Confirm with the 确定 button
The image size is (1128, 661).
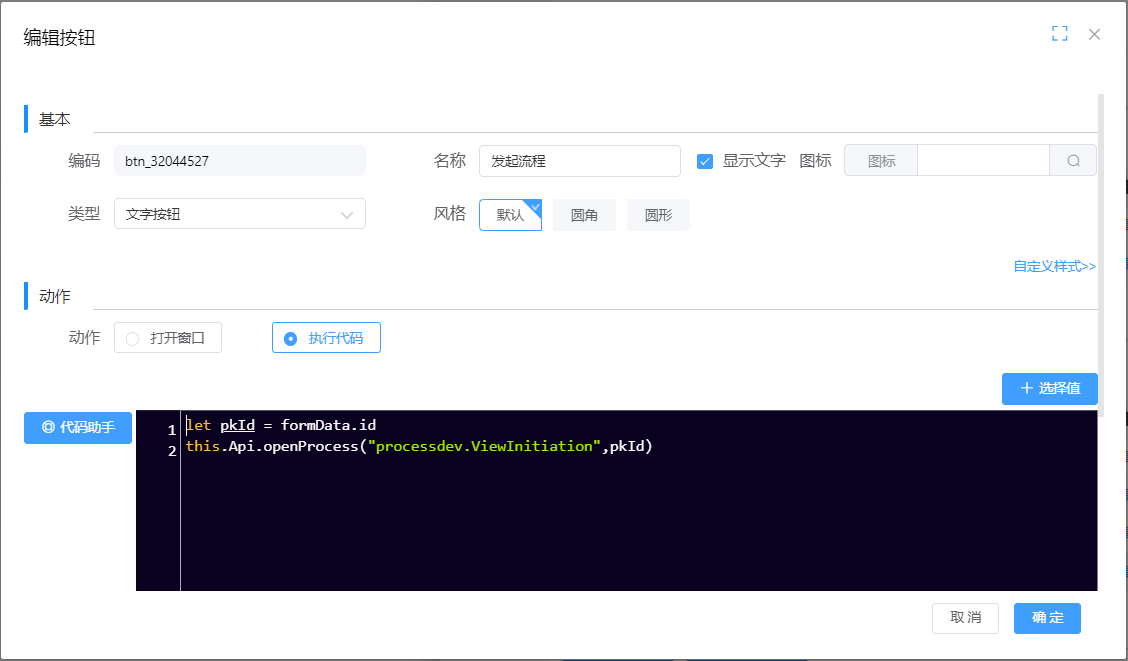(x=1047, y=618)
